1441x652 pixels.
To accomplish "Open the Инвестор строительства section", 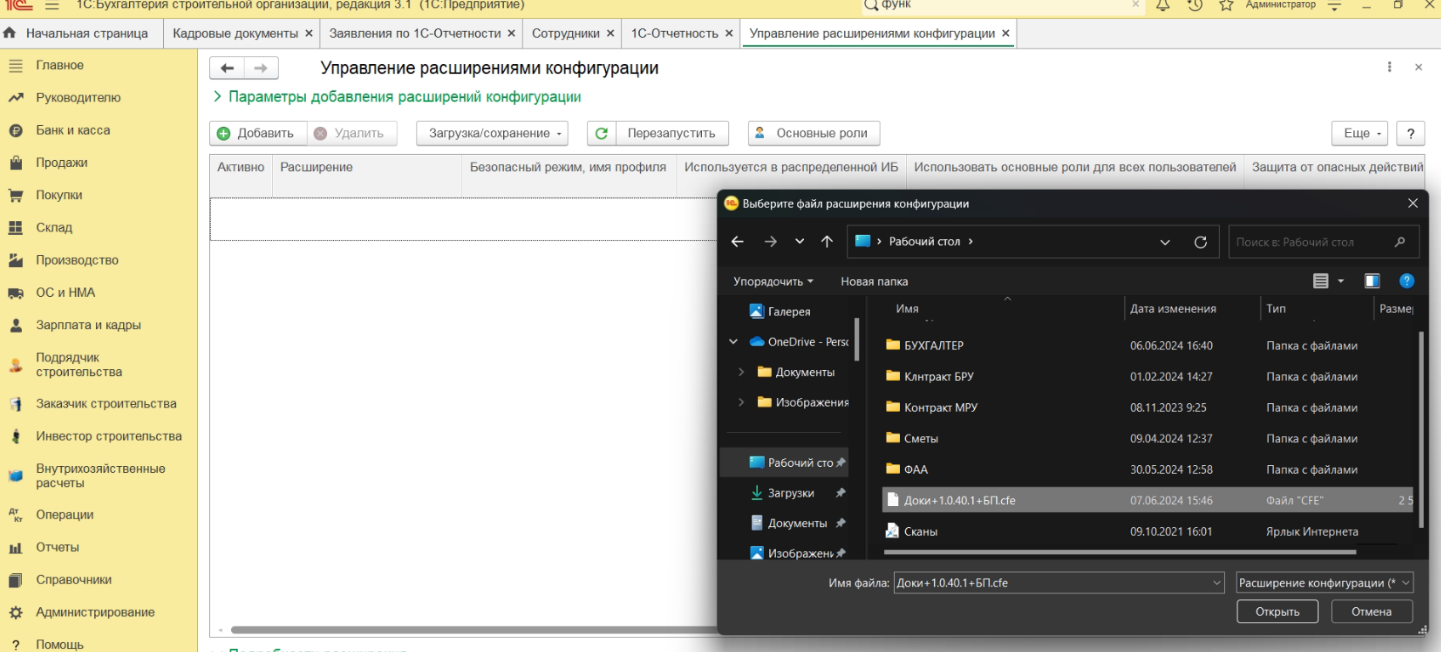I will (x=109, y=436).
